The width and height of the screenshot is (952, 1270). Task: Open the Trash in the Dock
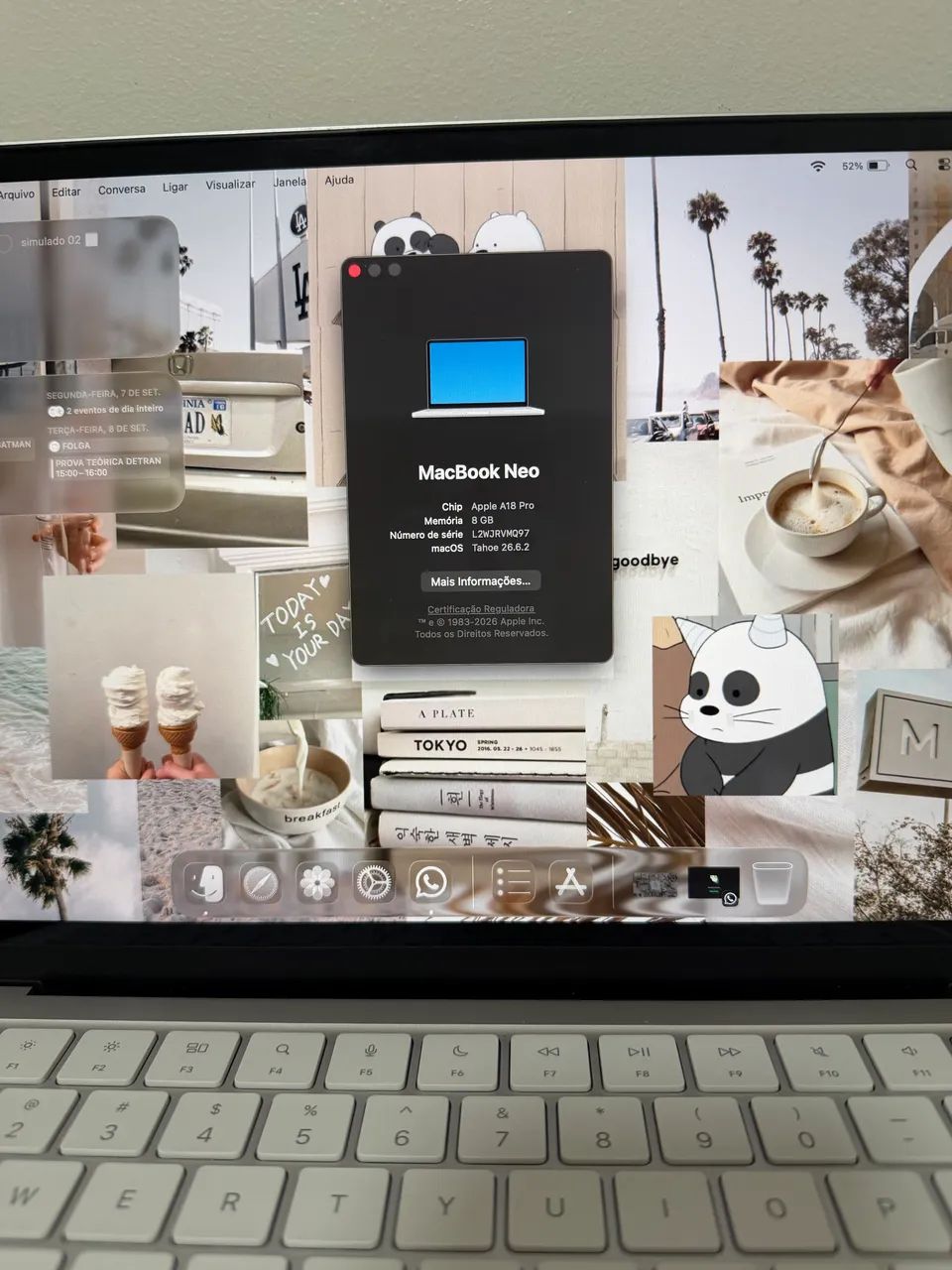click(773, 882)
